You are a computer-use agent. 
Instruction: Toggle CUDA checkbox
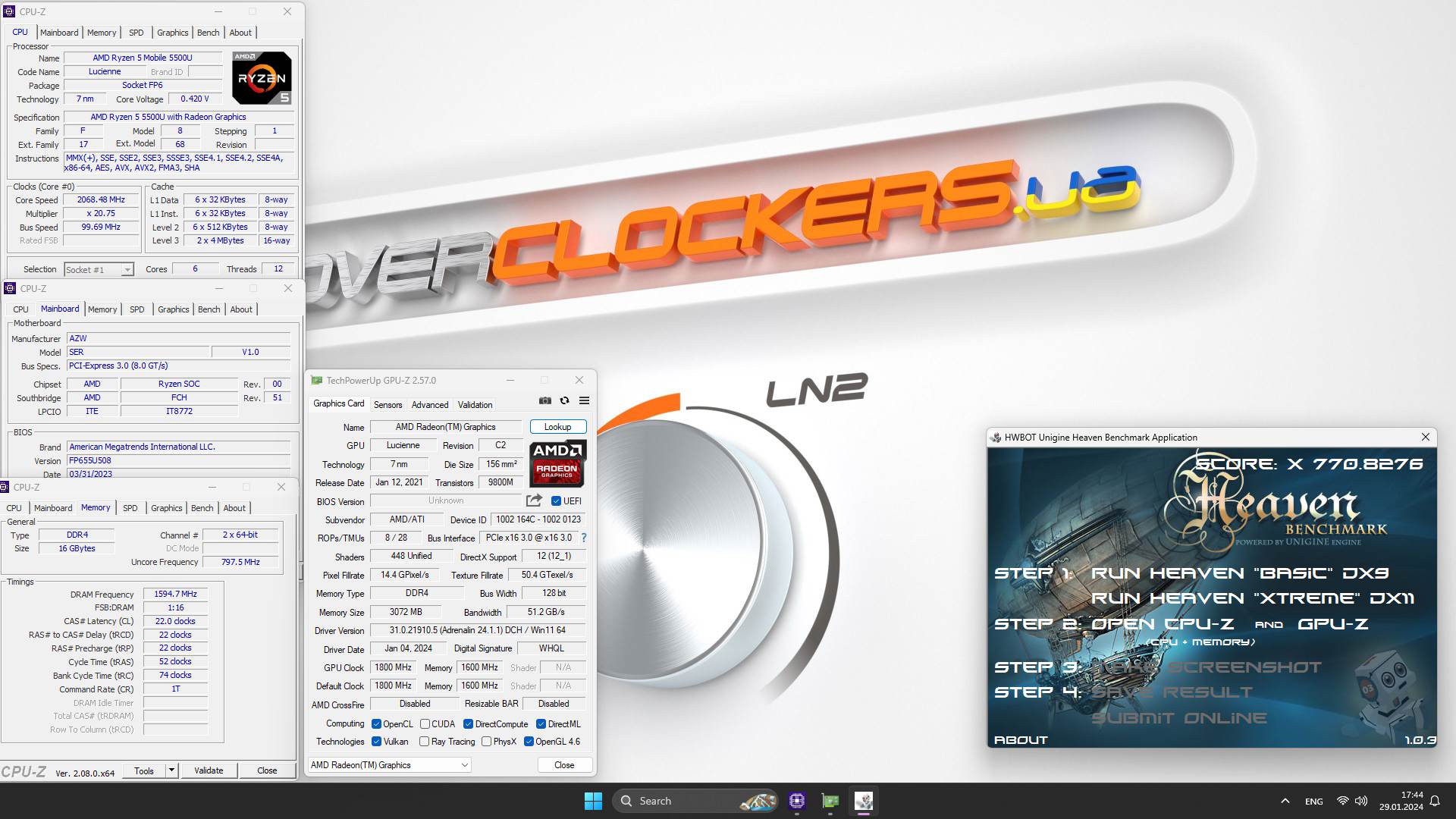tap(425, 724)
